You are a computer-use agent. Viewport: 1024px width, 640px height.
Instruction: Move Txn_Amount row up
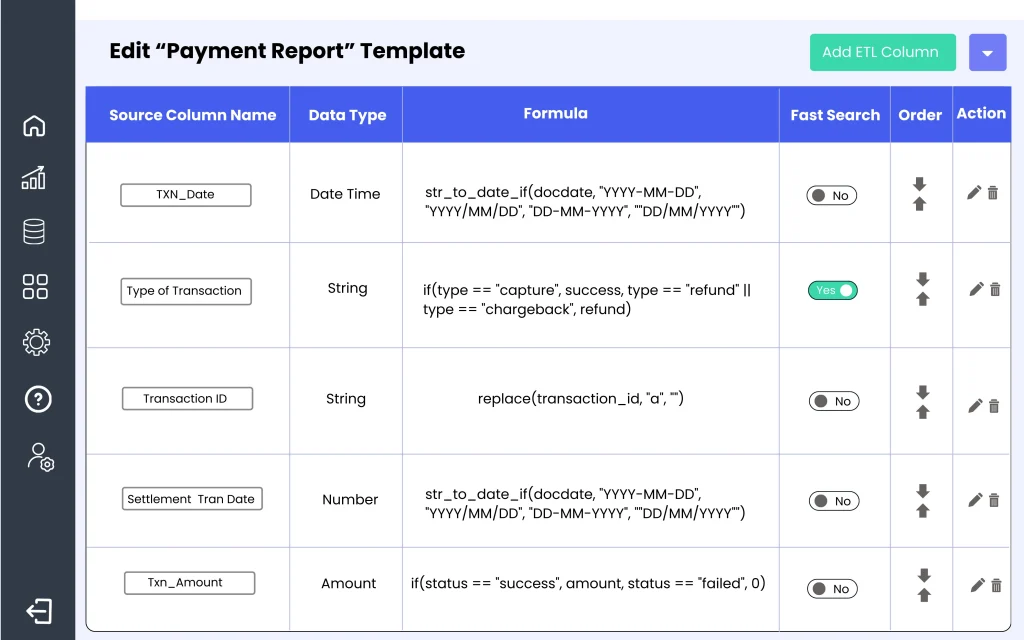[923, 595]
